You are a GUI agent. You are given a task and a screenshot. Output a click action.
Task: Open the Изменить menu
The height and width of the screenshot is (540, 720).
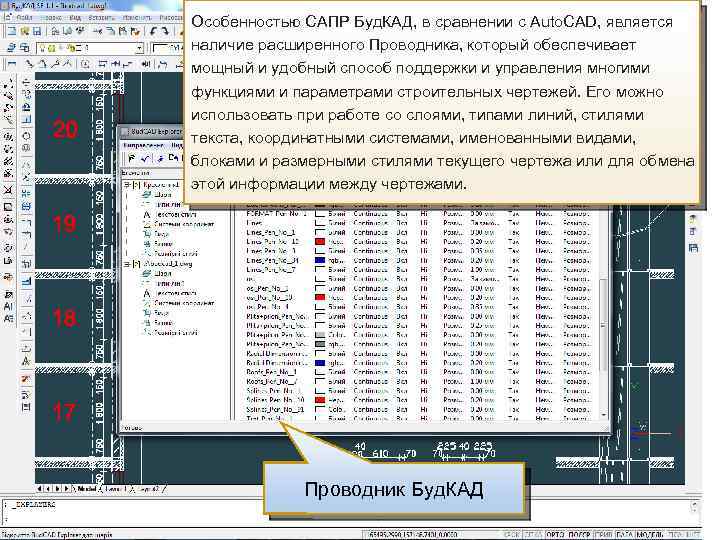(136, 17)
